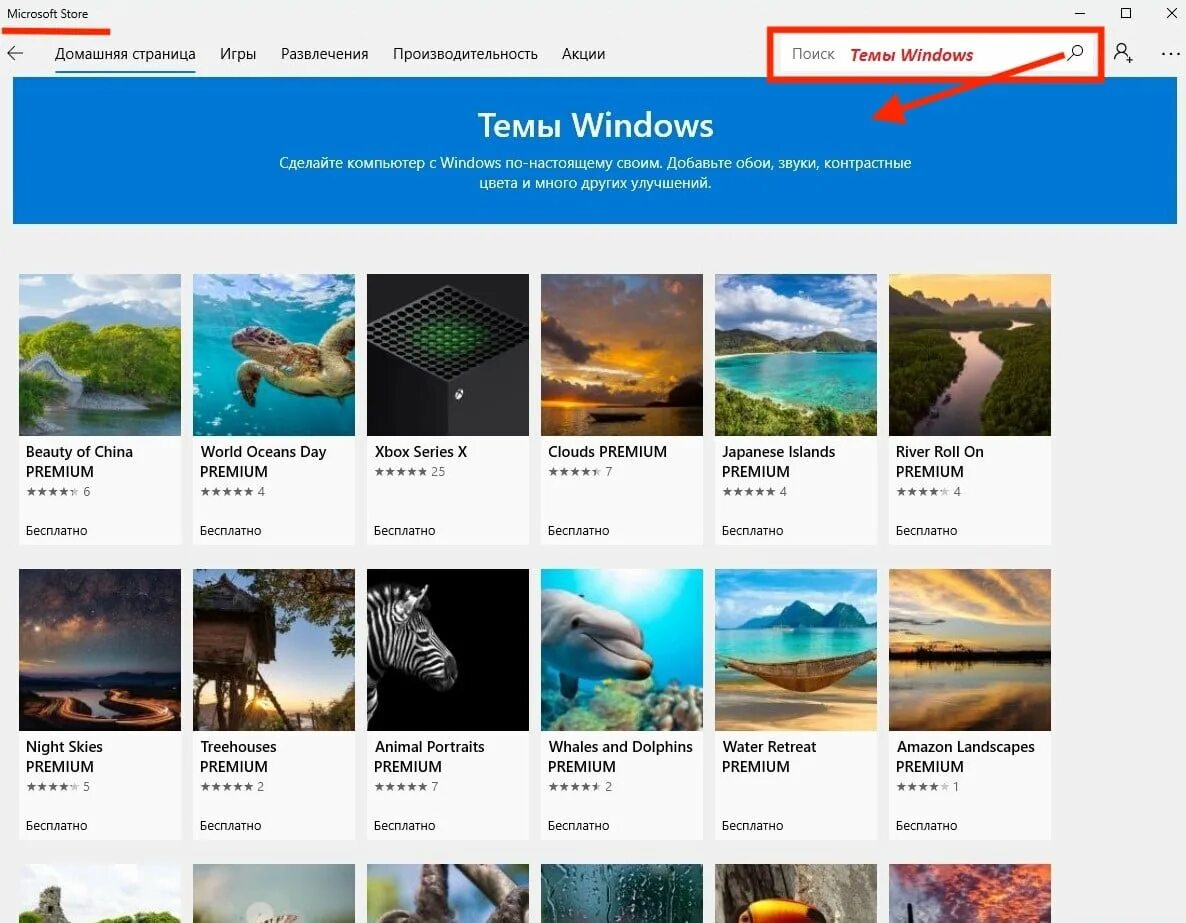1186x923 pixels.
Task: Click the back arrow icon
Action: pos(15,53)
